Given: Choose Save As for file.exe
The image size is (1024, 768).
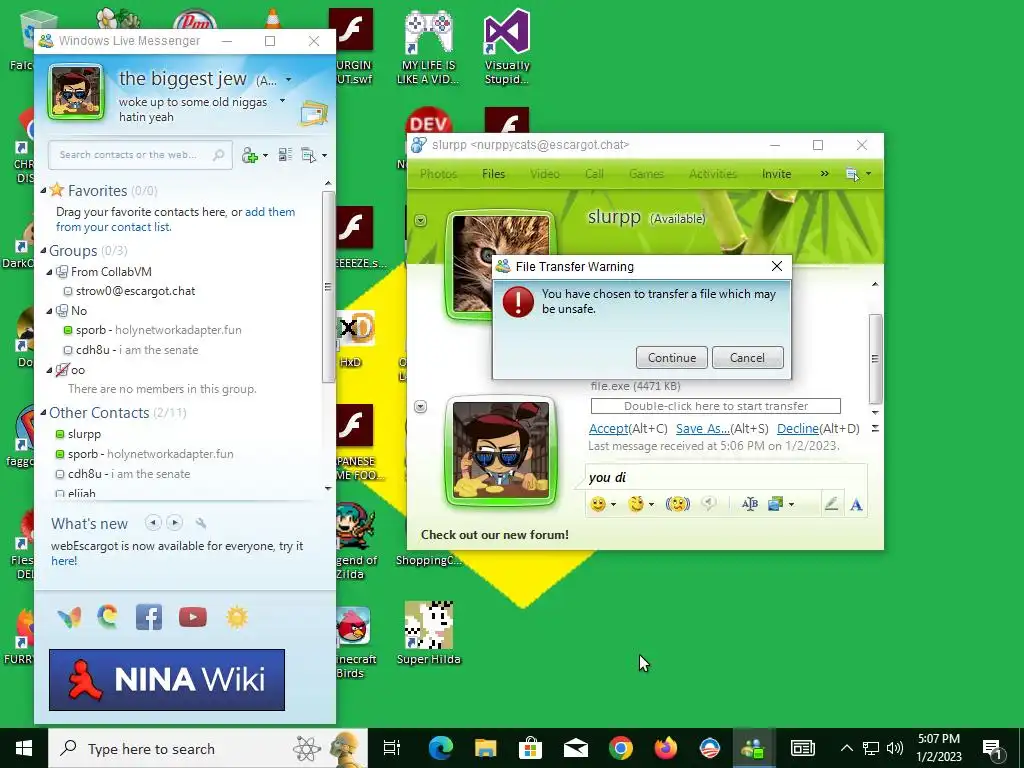Looking at the screenshot, I should click(702, 428).
